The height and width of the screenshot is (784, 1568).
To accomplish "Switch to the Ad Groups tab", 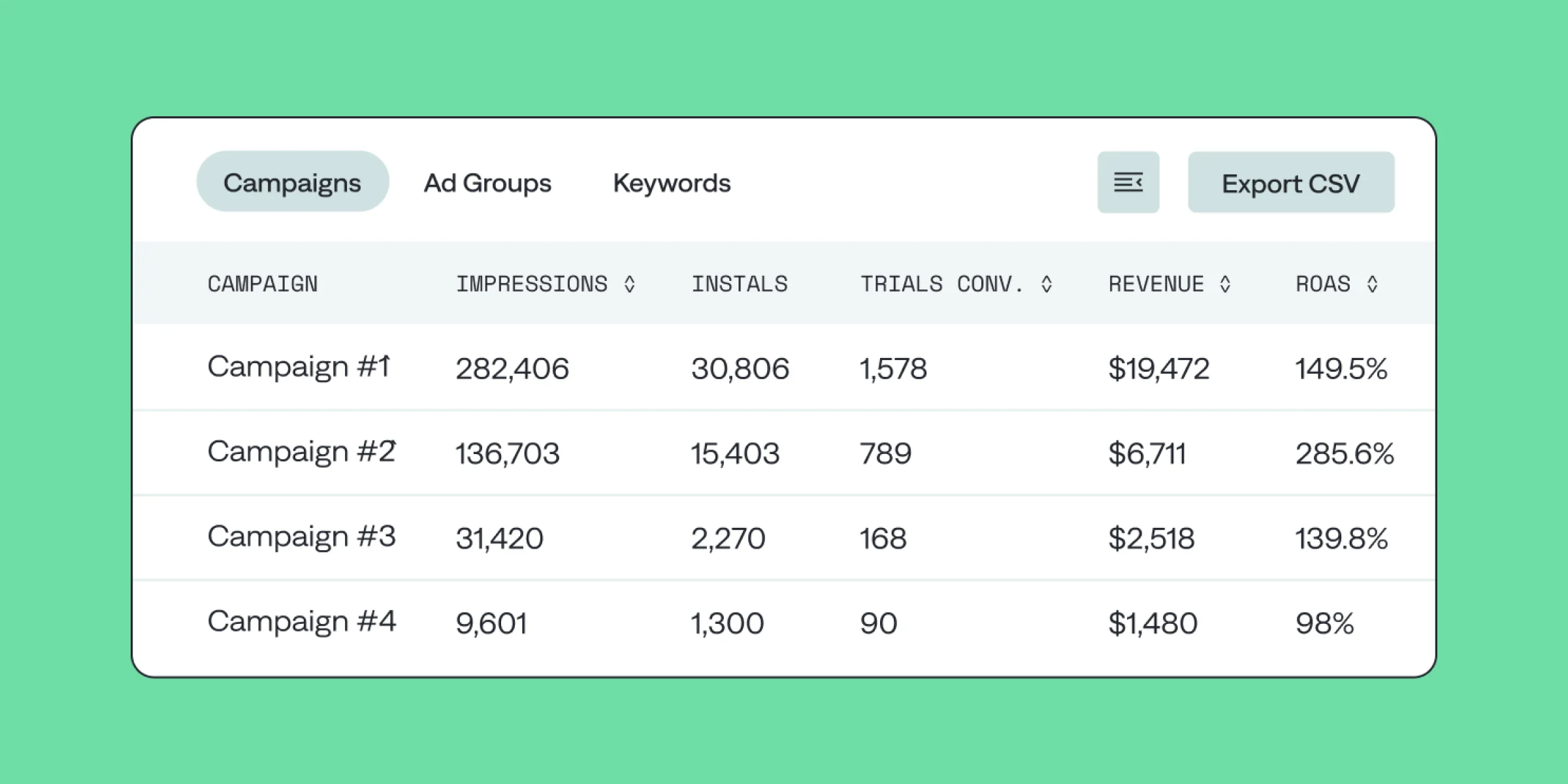I will 487,183.
